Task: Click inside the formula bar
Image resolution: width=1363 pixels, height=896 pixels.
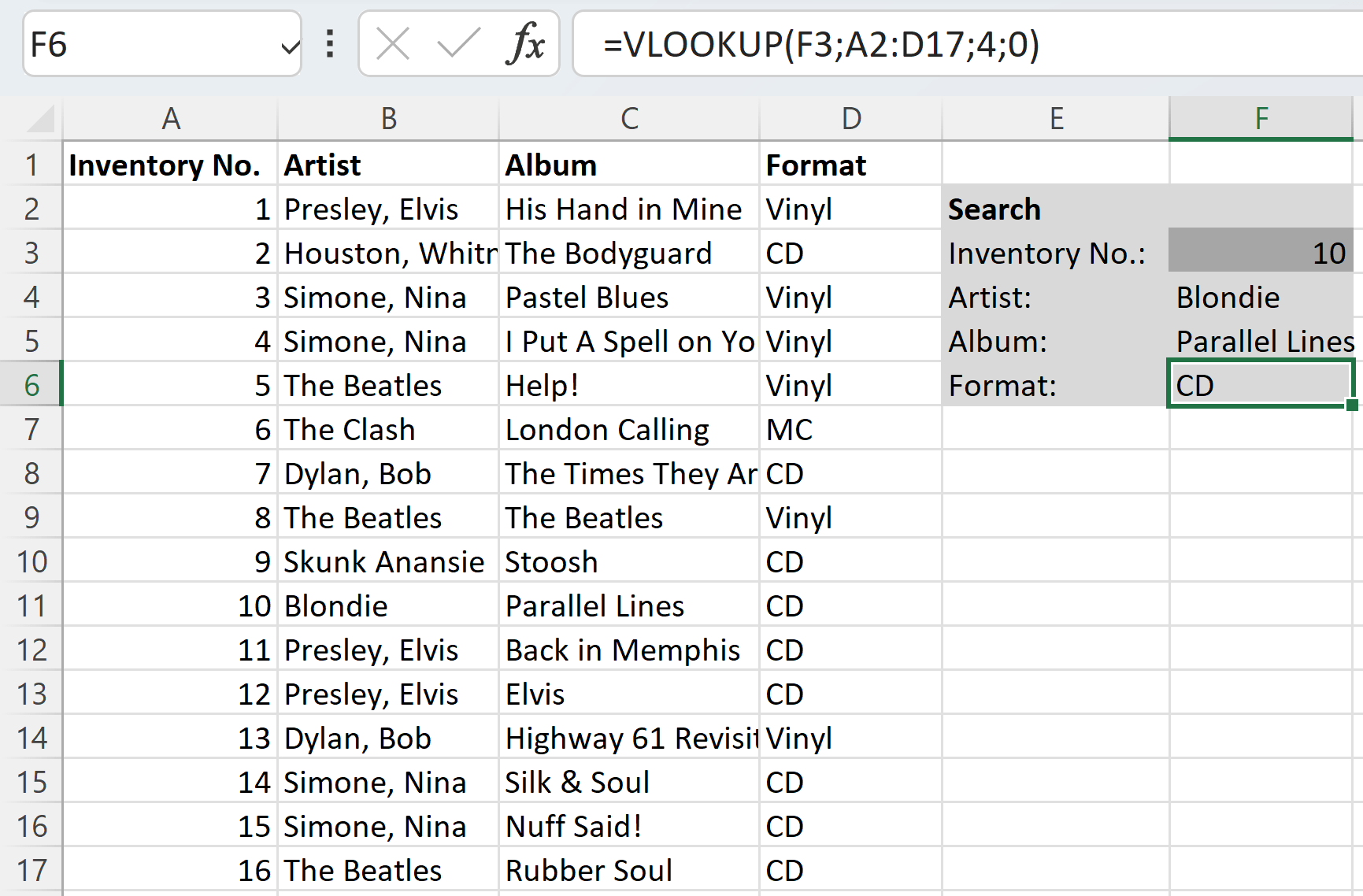Action: pos(866,46)
